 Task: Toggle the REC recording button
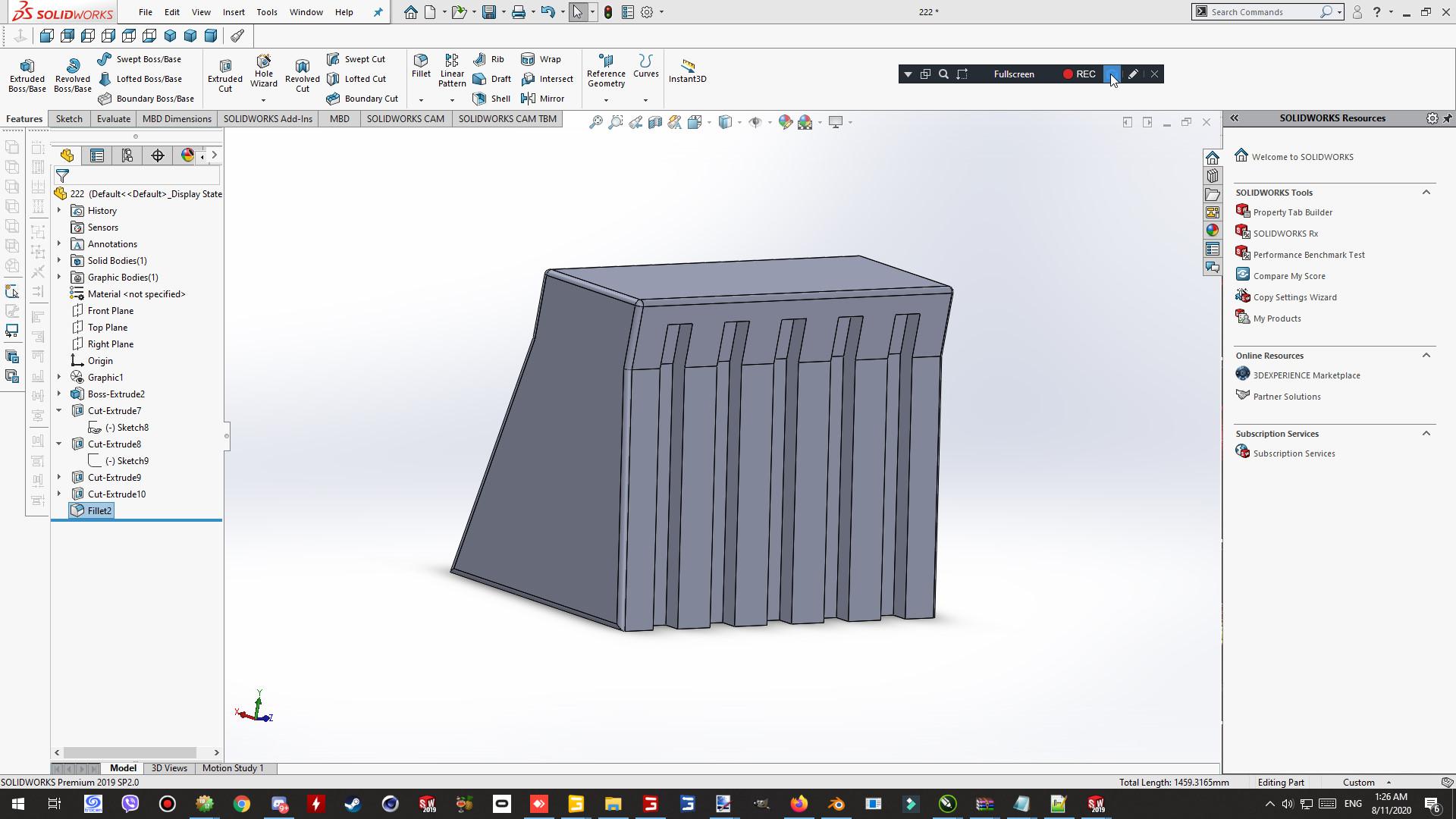[1078, 74]
